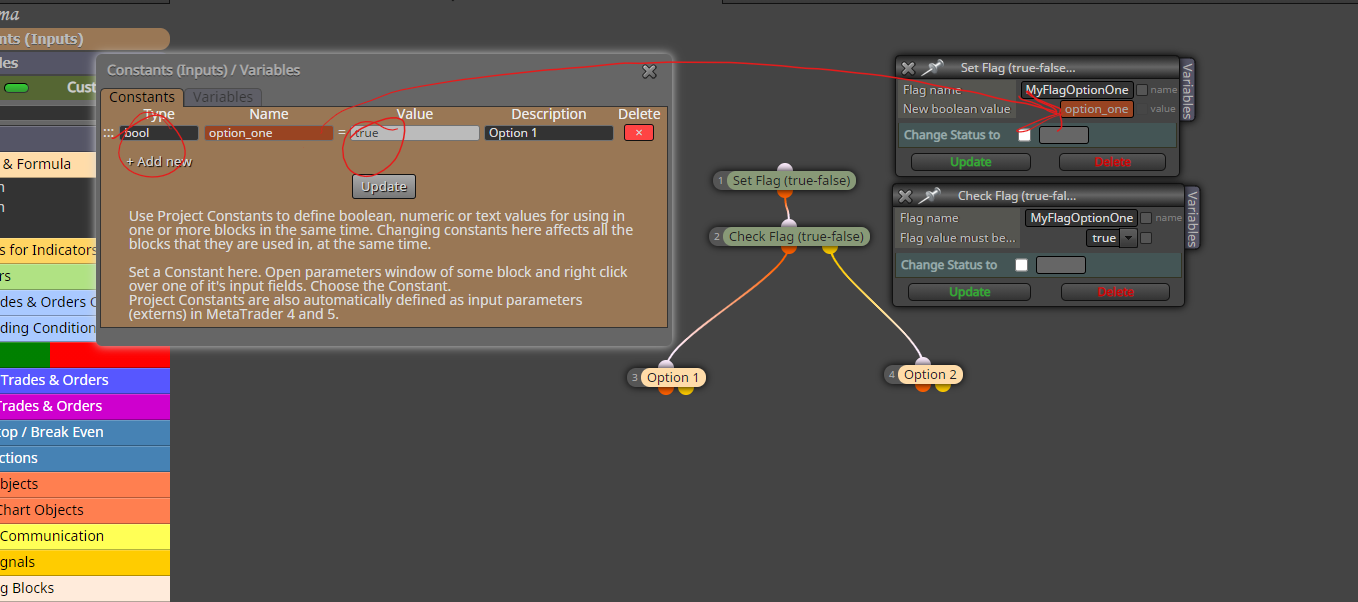Open the Variables side tab of Set Flag panel
Viewport: 1358px width, 602px height.
click(1187, 89)
